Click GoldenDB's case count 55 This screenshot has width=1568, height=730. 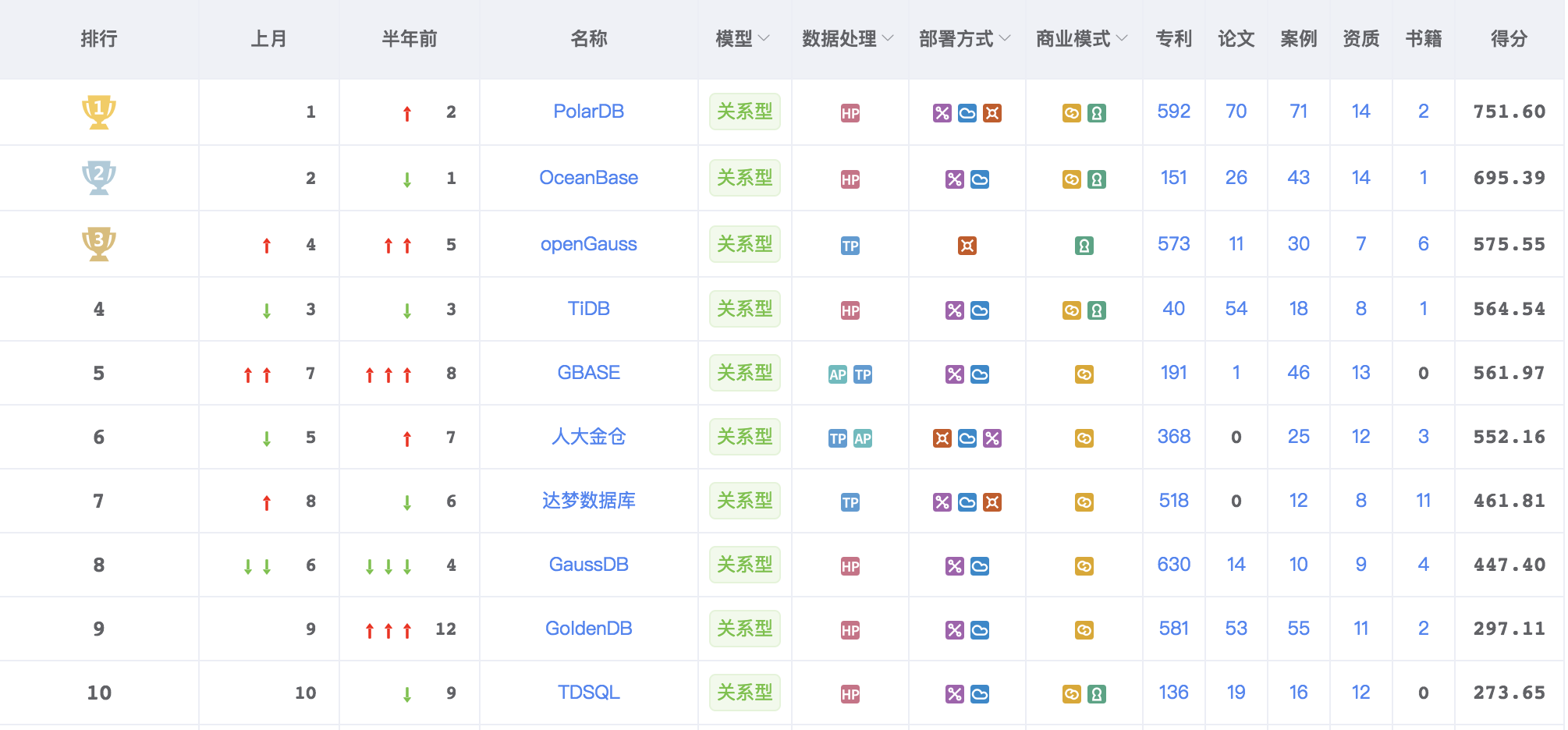[x=1299, y=629]
